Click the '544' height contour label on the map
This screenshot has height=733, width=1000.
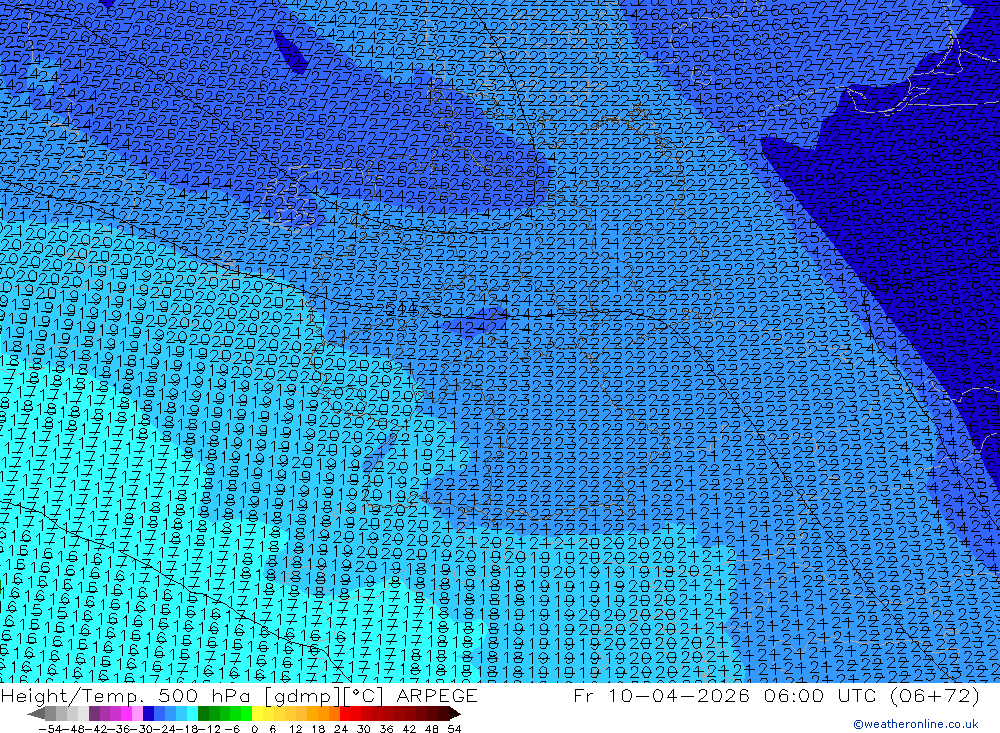point(402,309)
